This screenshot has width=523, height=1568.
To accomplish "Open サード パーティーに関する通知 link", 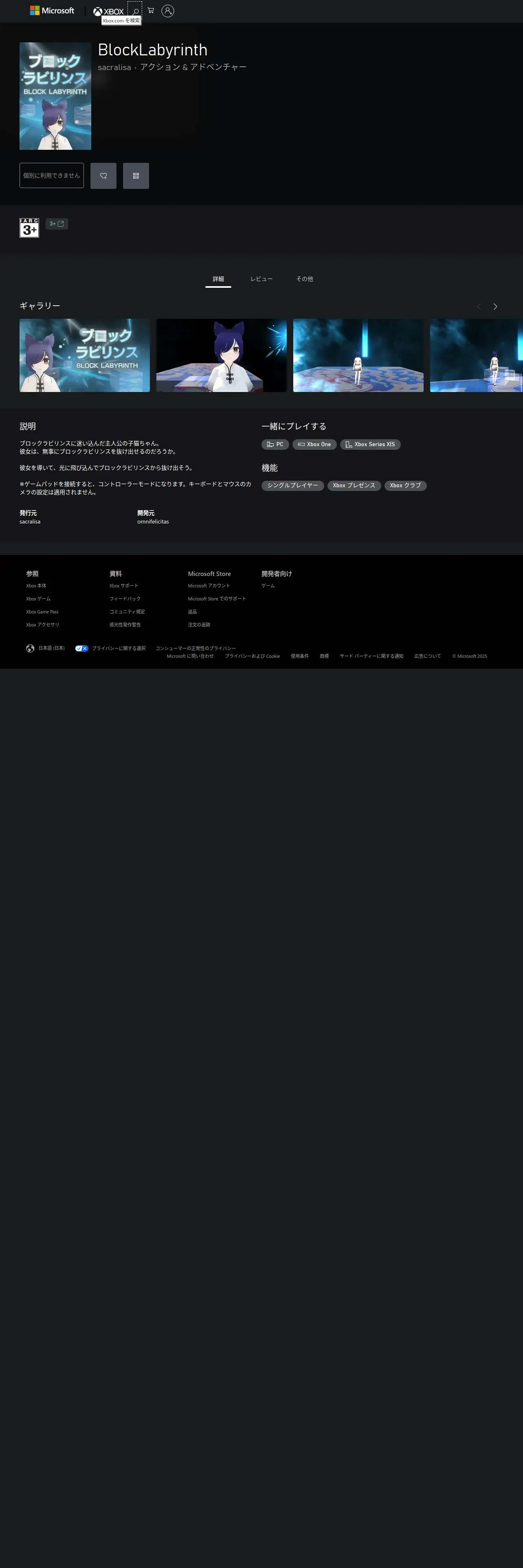I will pos(371,656).
